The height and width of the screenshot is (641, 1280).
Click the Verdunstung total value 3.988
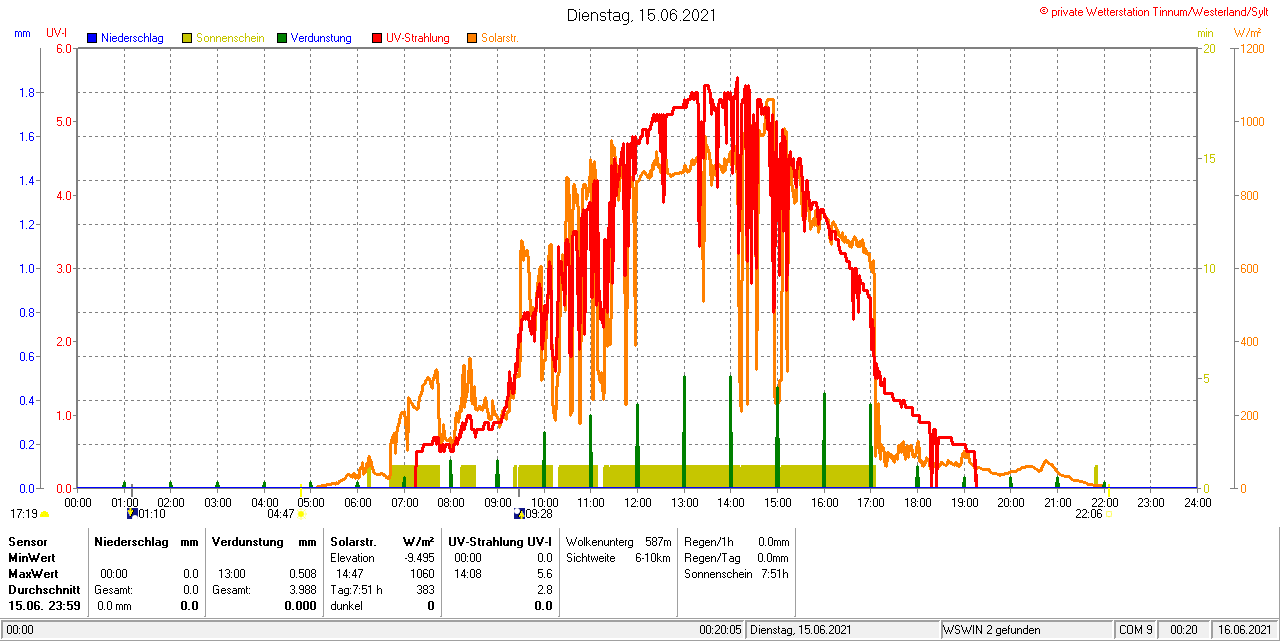pos(302,589)
